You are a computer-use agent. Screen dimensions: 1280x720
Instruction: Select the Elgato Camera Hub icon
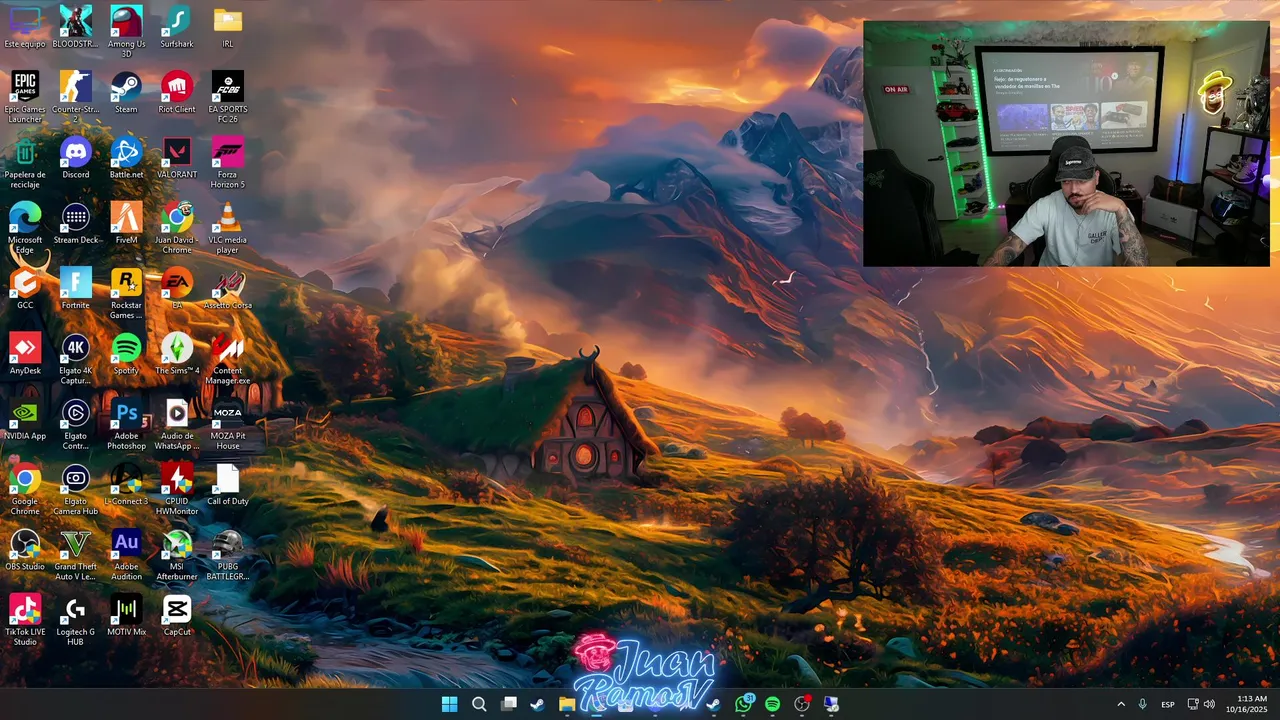[75, 489]
